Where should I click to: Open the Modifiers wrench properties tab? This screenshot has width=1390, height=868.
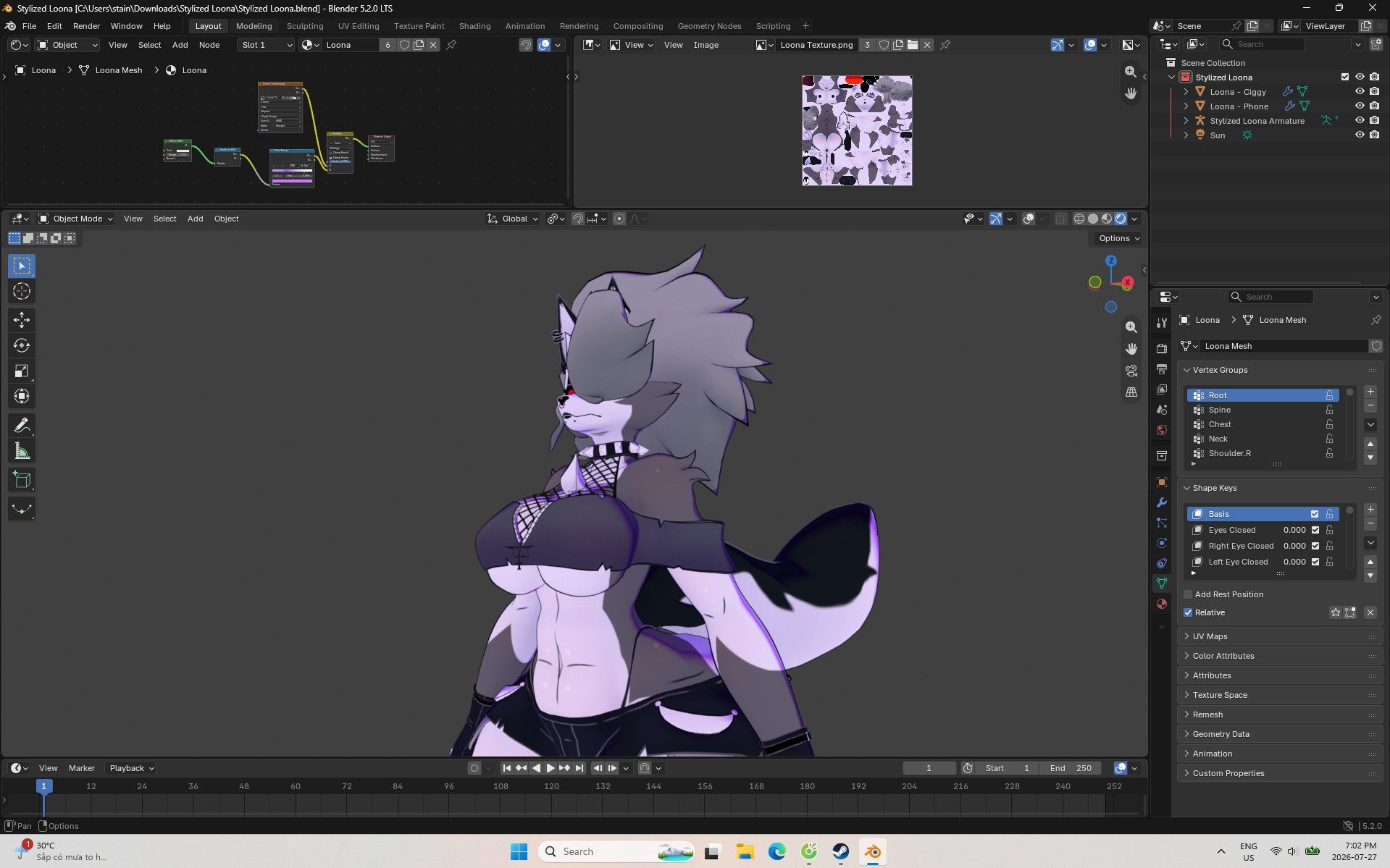[1162, 502]
